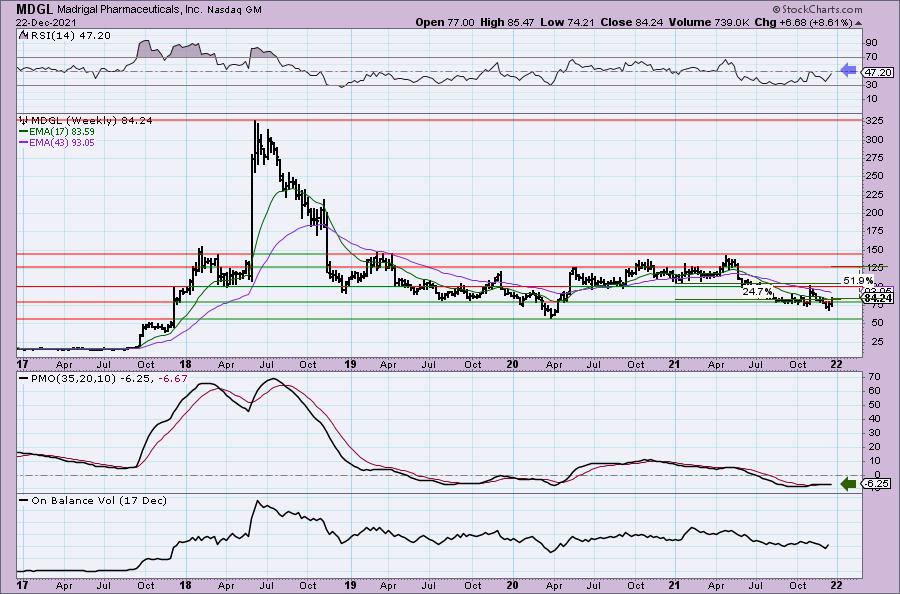Click the 325 price axis label
Image resolution: width=900 pixels, height=594 pixels.
tap(875, 121)
